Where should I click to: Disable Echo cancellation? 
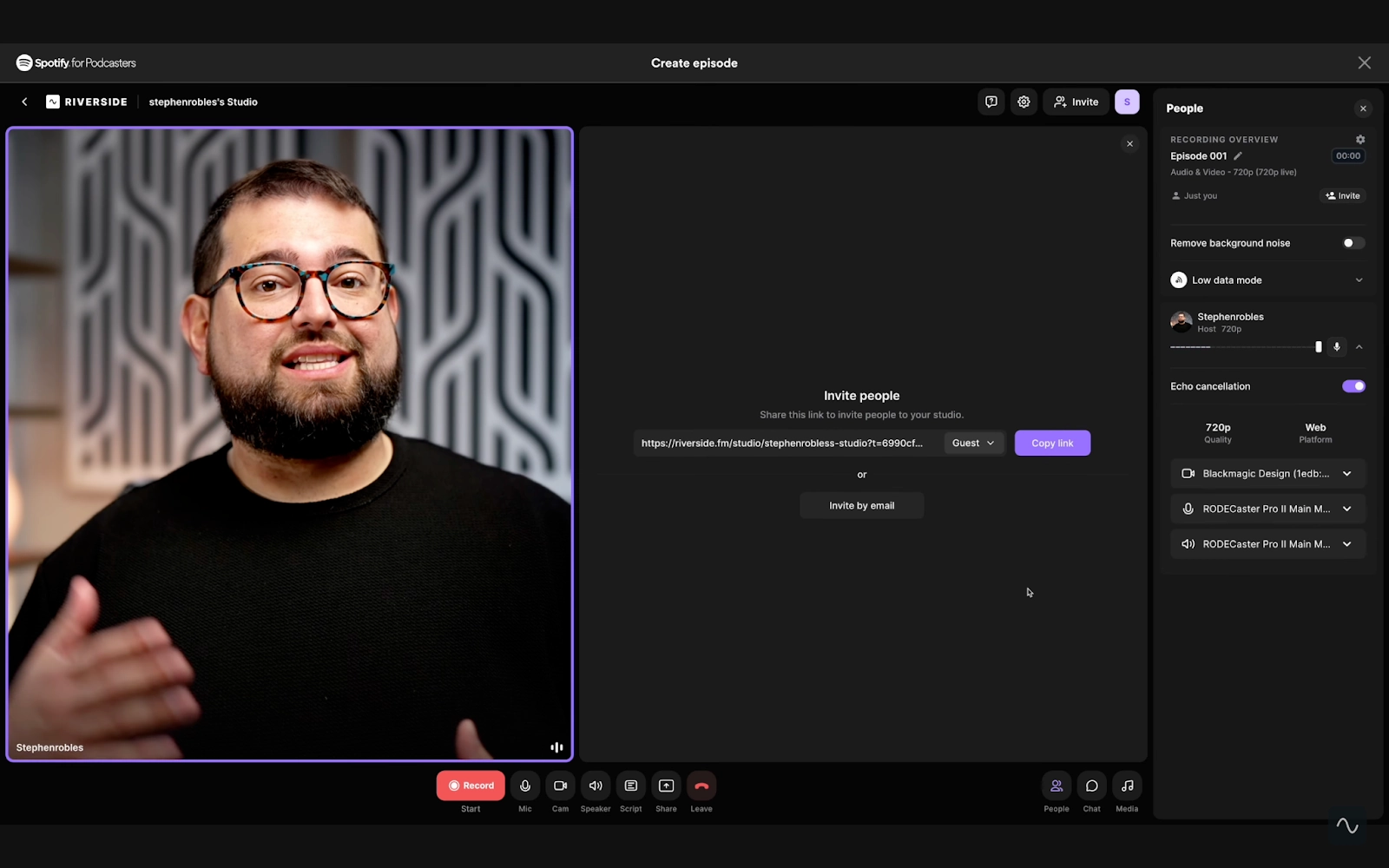1353,385
